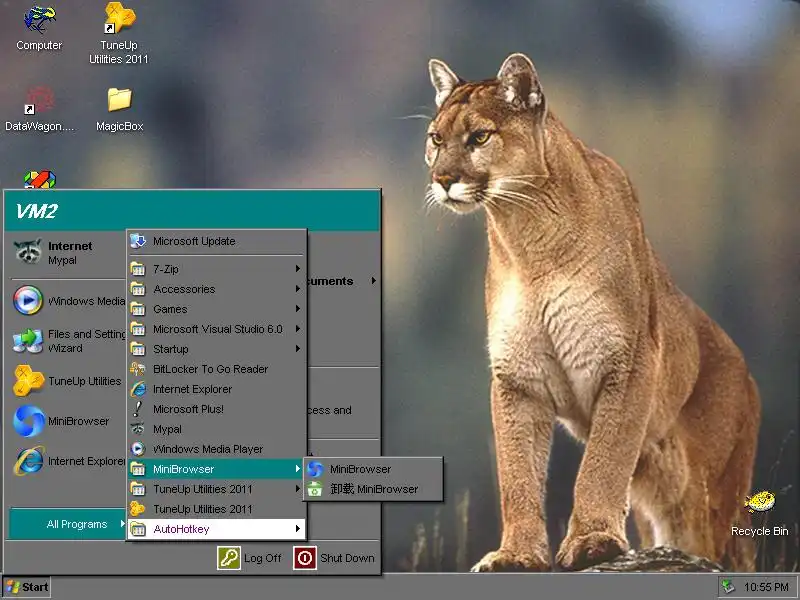Expand the 7-Zip submenu arrow

[x=297, y=268]
